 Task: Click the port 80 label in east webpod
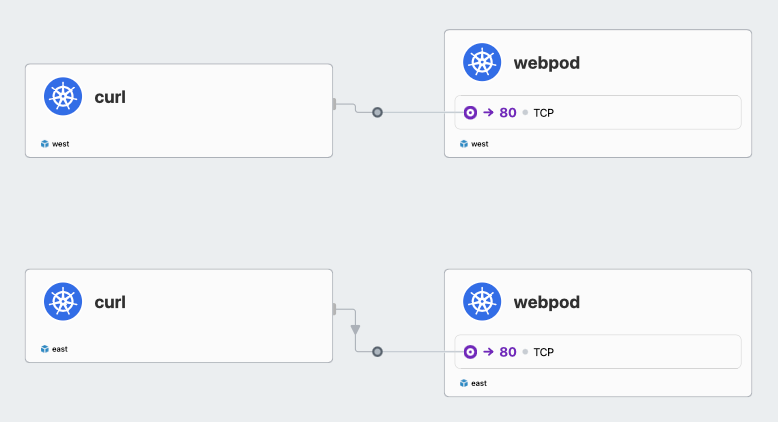[508, 352]
